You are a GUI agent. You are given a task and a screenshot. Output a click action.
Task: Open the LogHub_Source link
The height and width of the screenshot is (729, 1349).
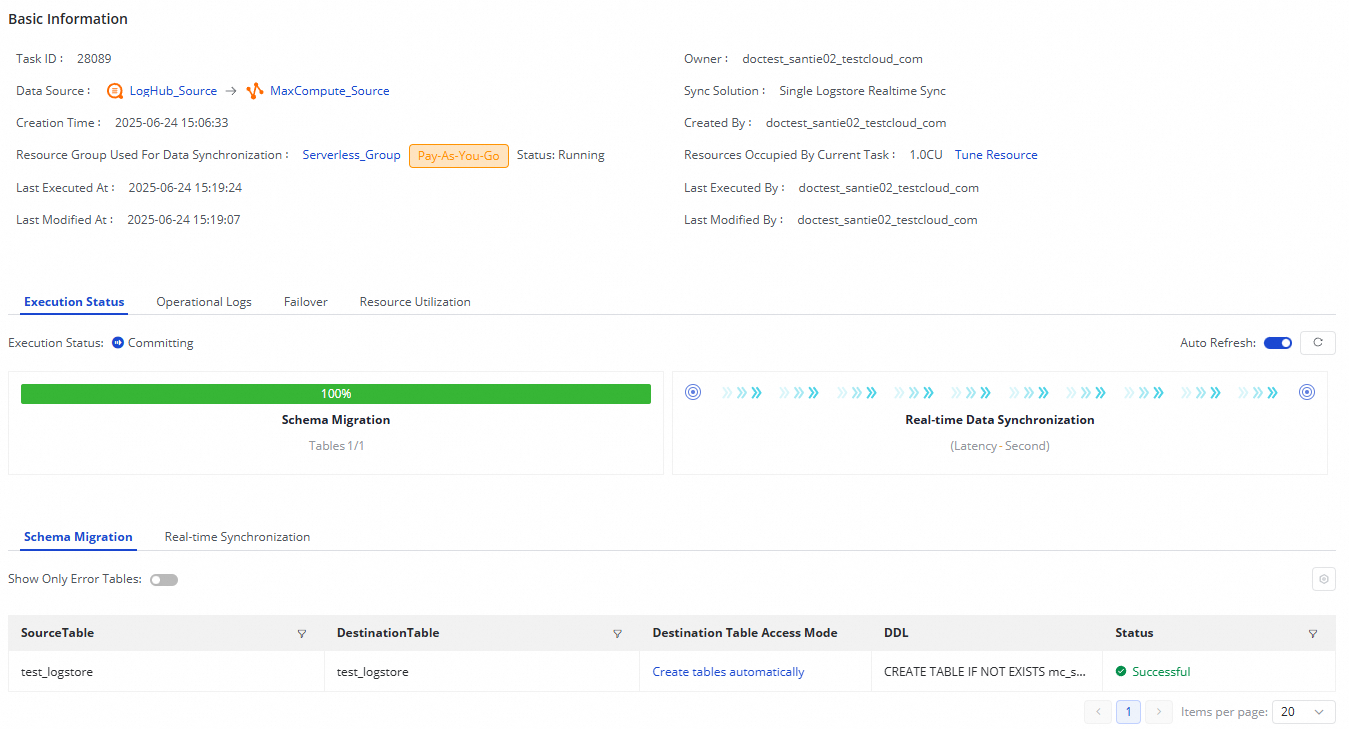(x=173, y=91)
